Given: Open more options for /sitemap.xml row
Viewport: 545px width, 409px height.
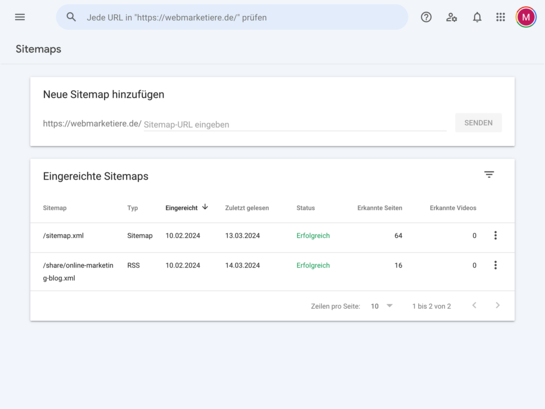Looking at the screenshot, I should 495,236.
